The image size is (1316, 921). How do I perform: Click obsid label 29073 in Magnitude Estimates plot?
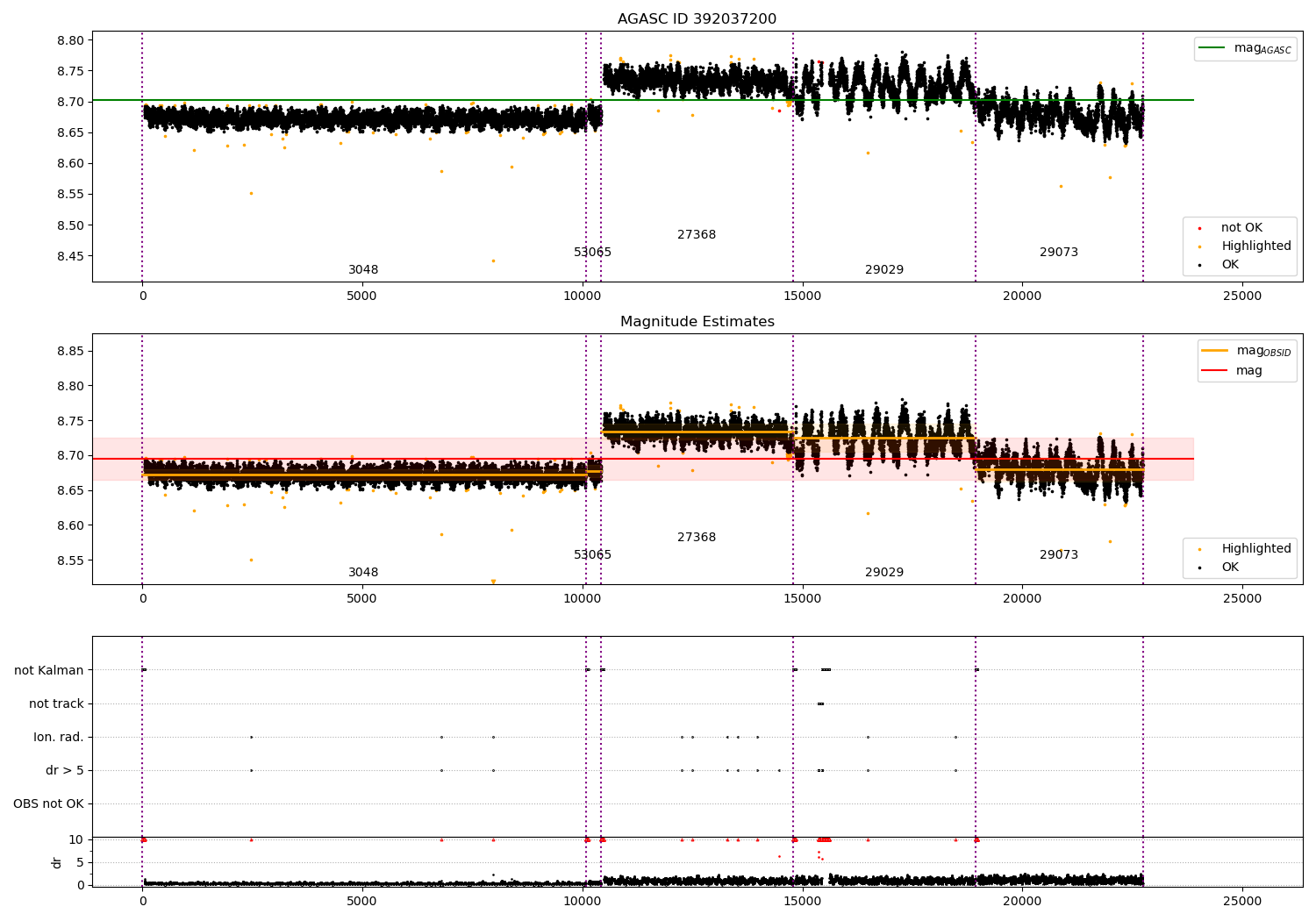[1059, 555]
